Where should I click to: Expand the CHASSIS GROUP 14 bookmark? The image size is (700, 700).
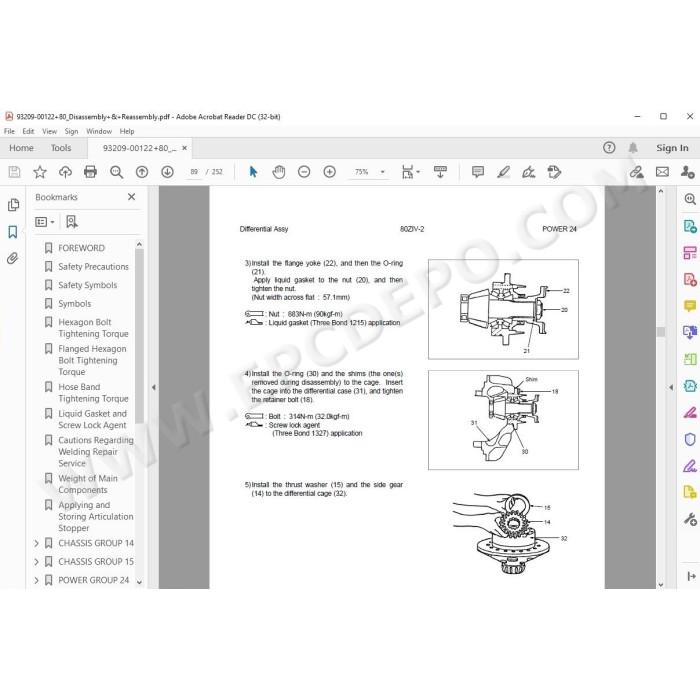click(x=36, y=543)
